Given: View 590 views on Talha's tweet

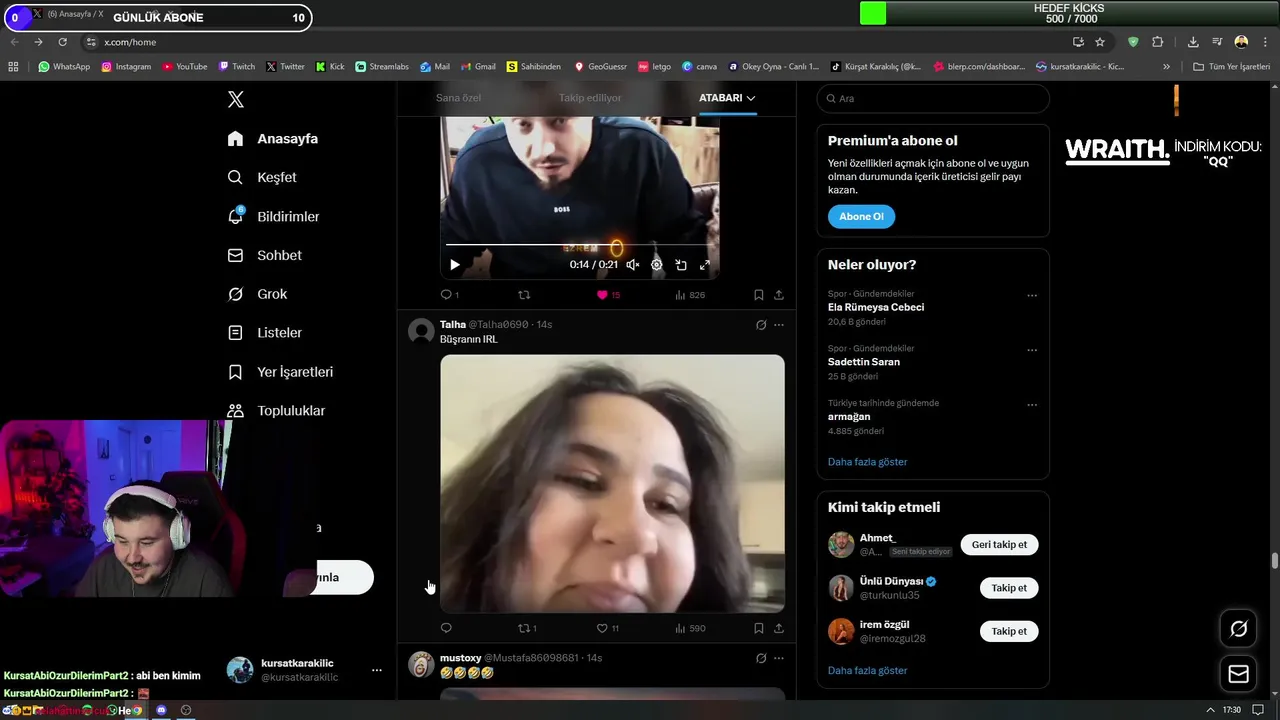Looking at the screenshot, I should (x=690, y=628).
